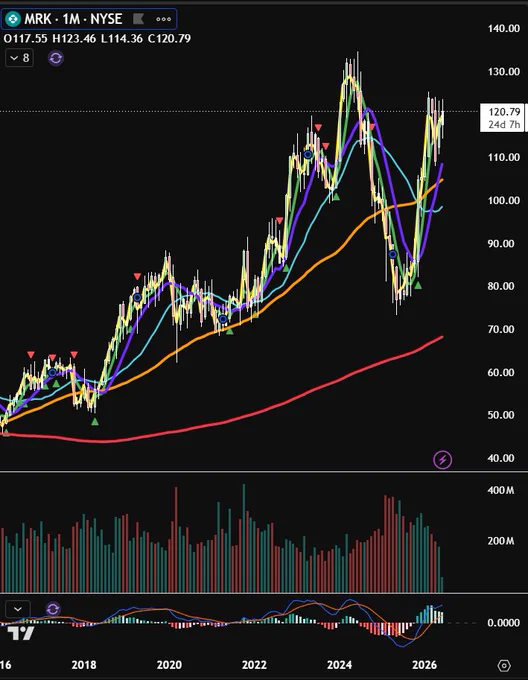The height and width of the screenshot is (680, 528).
Task: Click the 60.00 price axis label
Action: [501, 373]
